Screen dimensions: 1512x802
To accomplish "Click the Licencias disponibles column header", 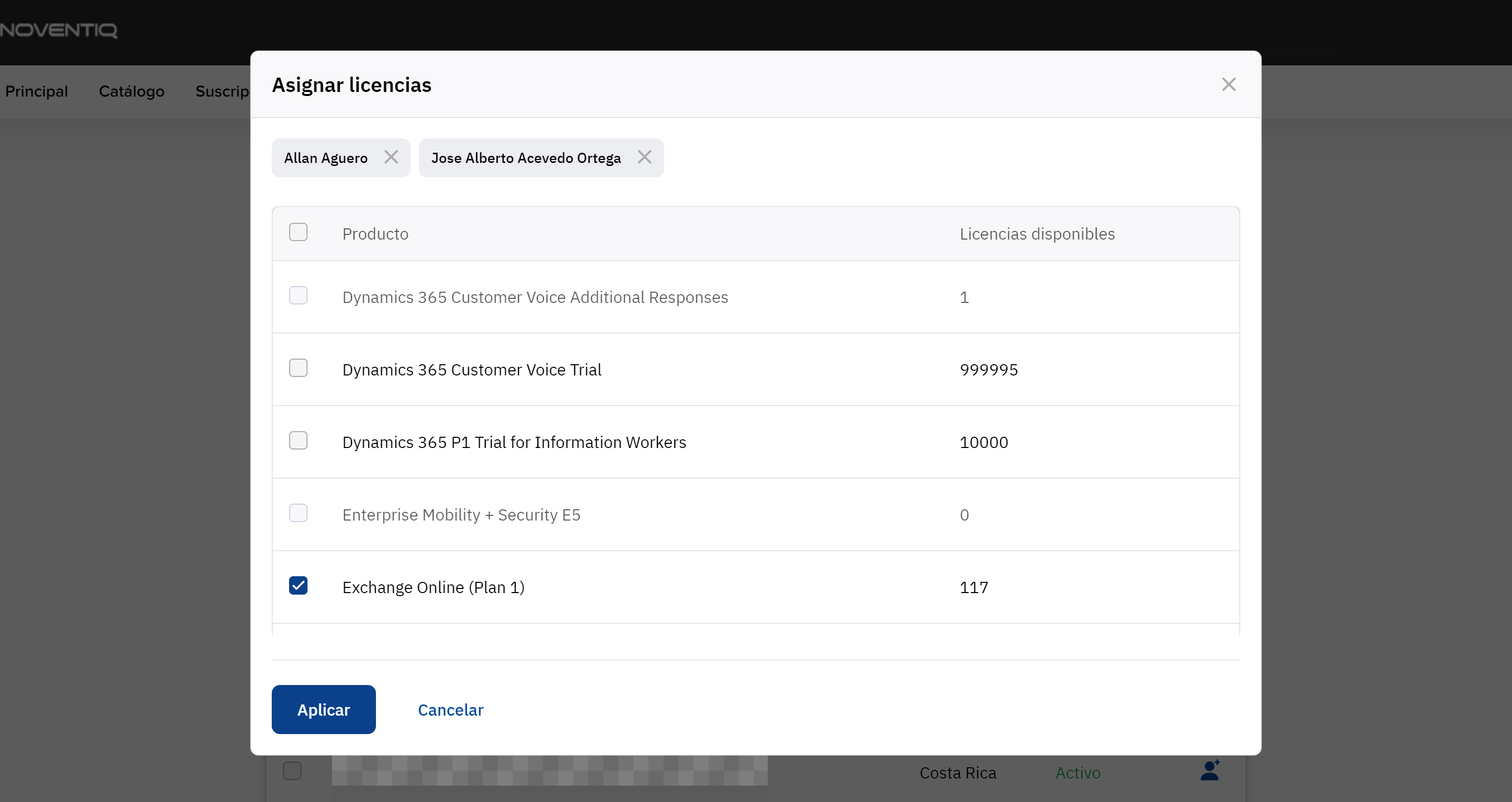I will 1036,233.
